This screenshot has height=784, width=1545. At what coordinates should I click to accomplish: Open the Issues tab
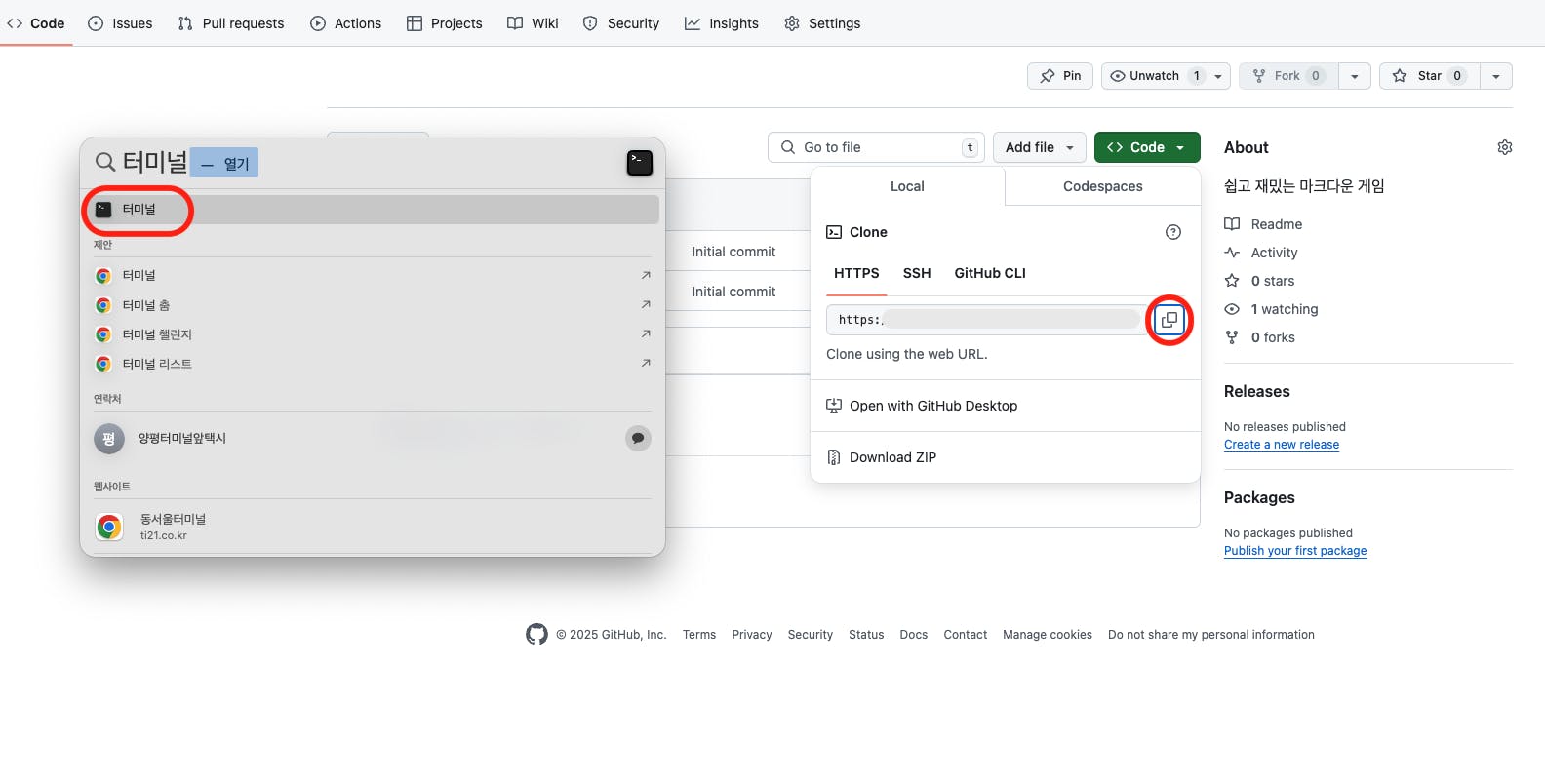(x=120, y=23)
